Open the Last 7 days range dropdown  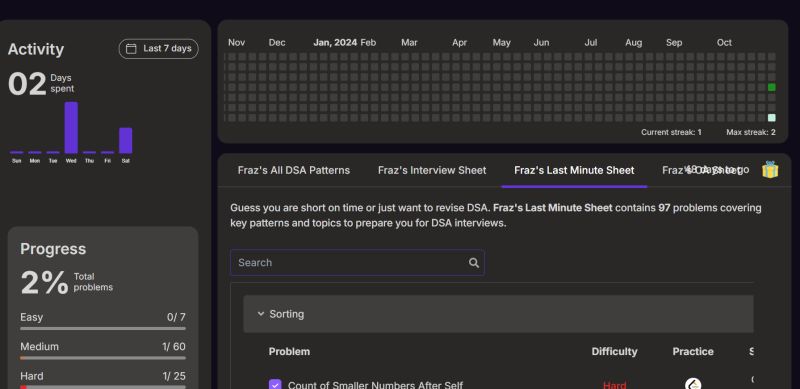[x=159, y=48]
